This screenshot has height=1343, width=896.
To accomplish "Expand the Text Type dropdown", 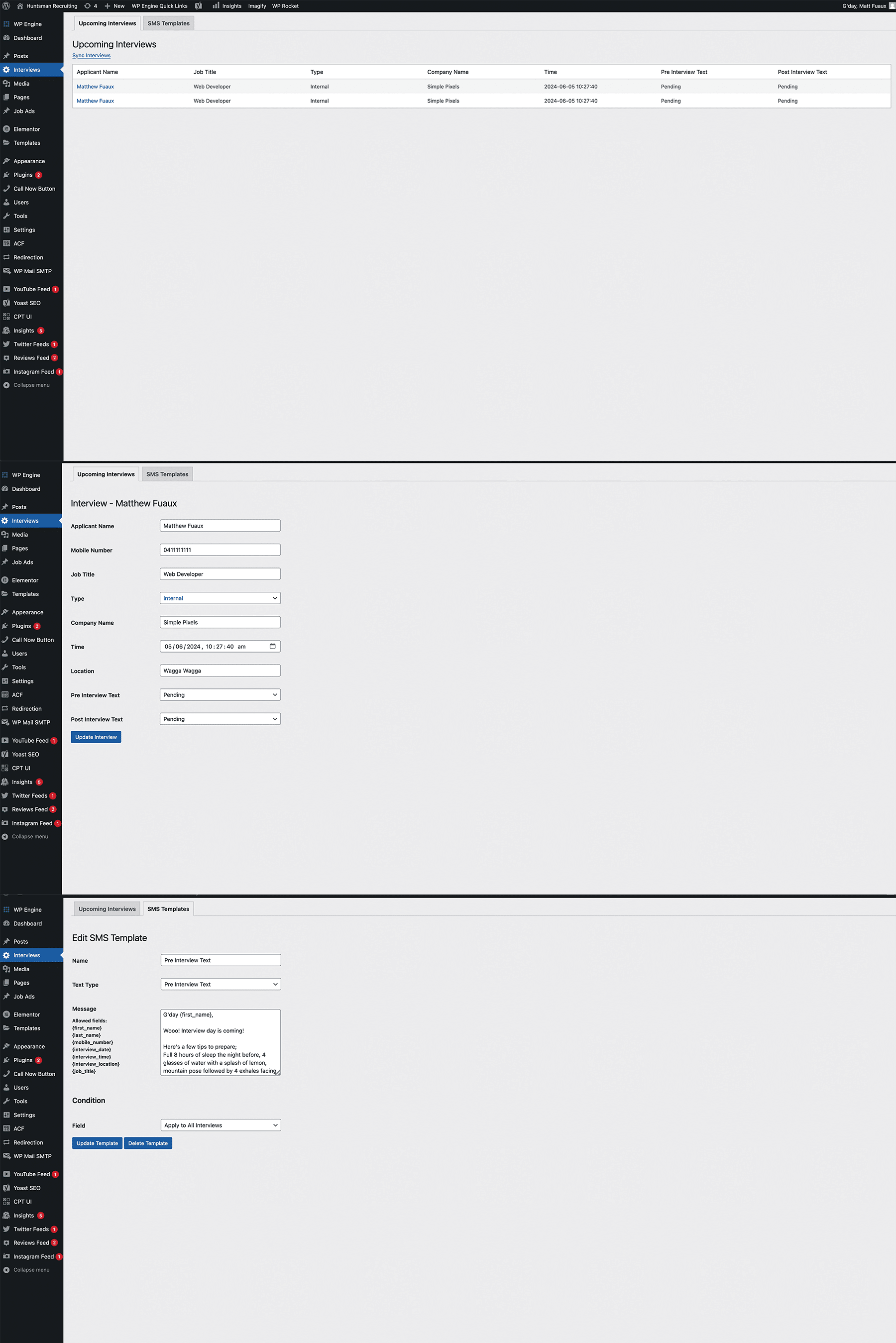I will (221, 984).
